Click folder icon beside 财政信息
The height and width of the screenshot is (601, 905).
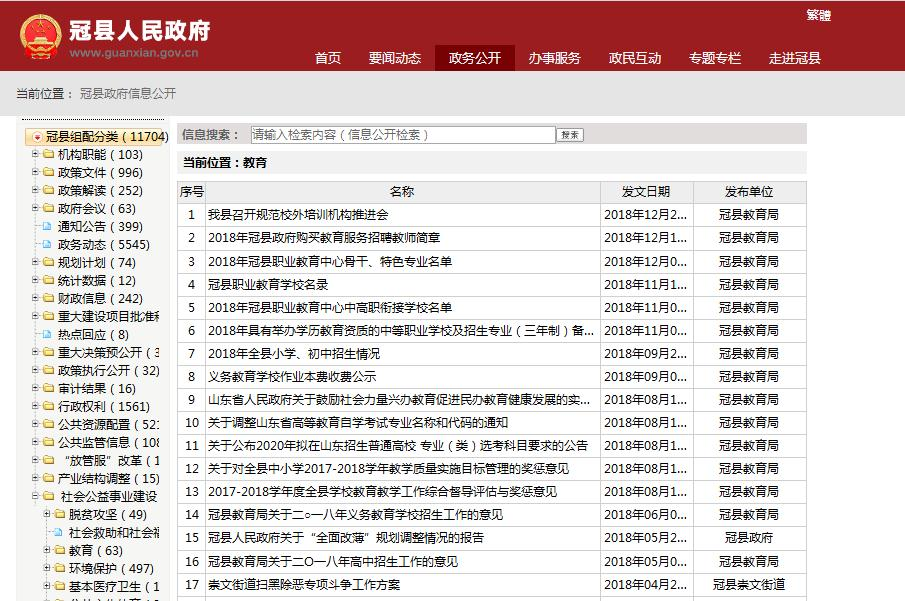(x=48, y=298)
